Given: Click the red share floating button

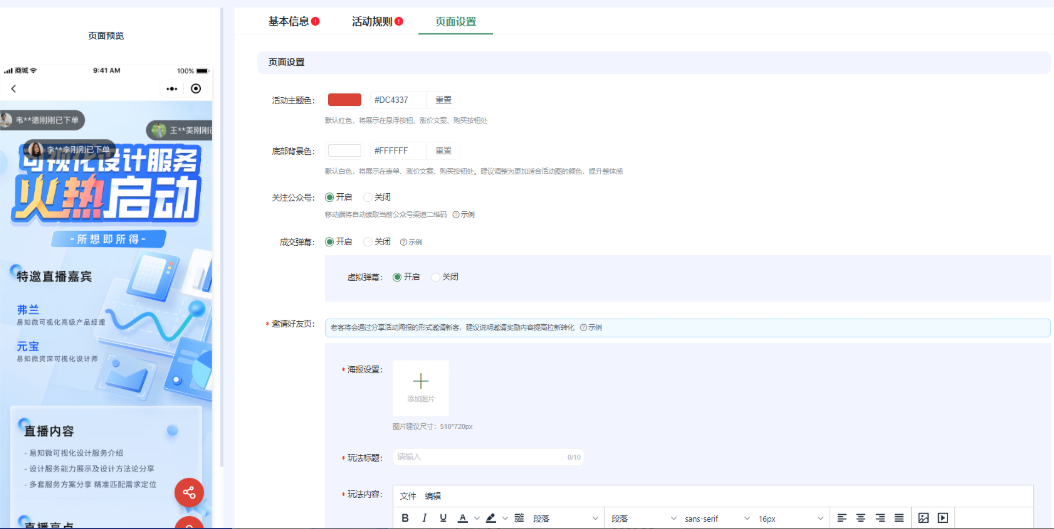Looking at the screenshot, I should point(189,492).
